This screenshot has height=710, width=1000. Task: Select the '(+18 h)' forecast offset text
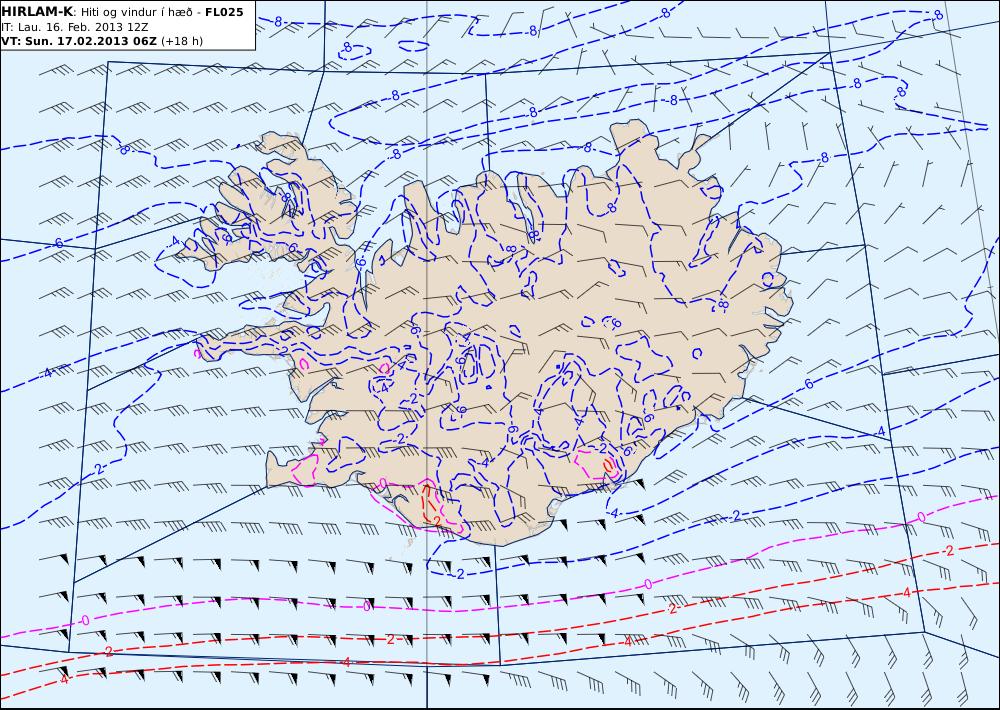coord(182,41)
